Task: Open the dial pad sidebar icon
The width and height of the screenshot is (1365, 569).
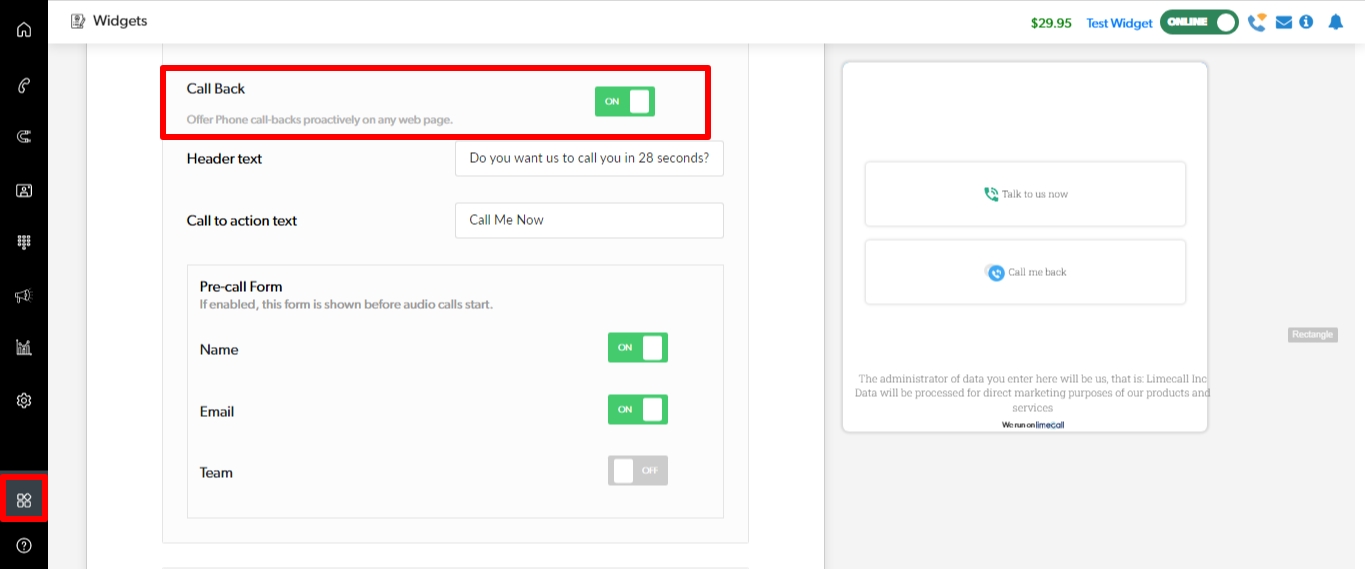Action: pos(24,242)
